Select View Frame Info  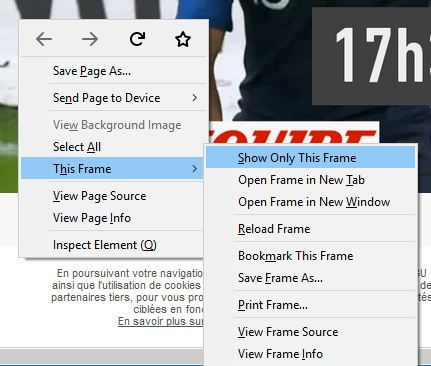point(310,354)
